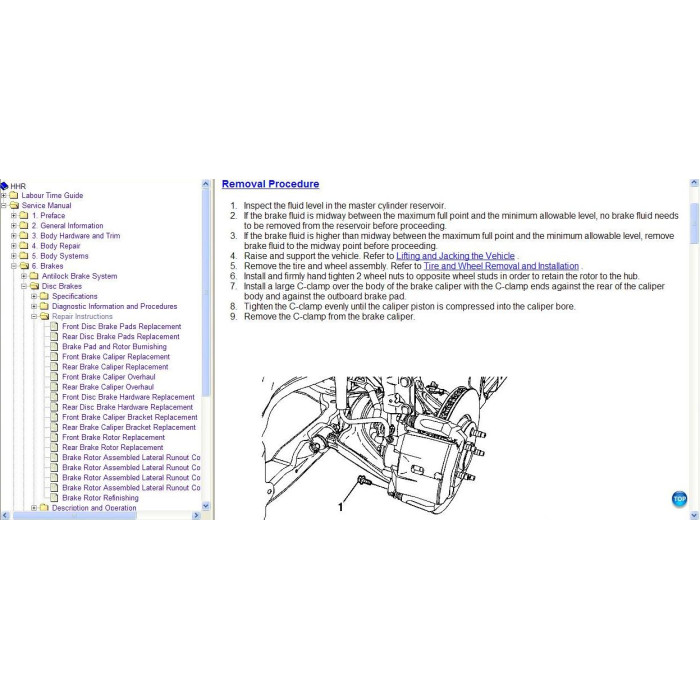
Task: Open Front Brake Rotor Replacement
Action: 113,438
